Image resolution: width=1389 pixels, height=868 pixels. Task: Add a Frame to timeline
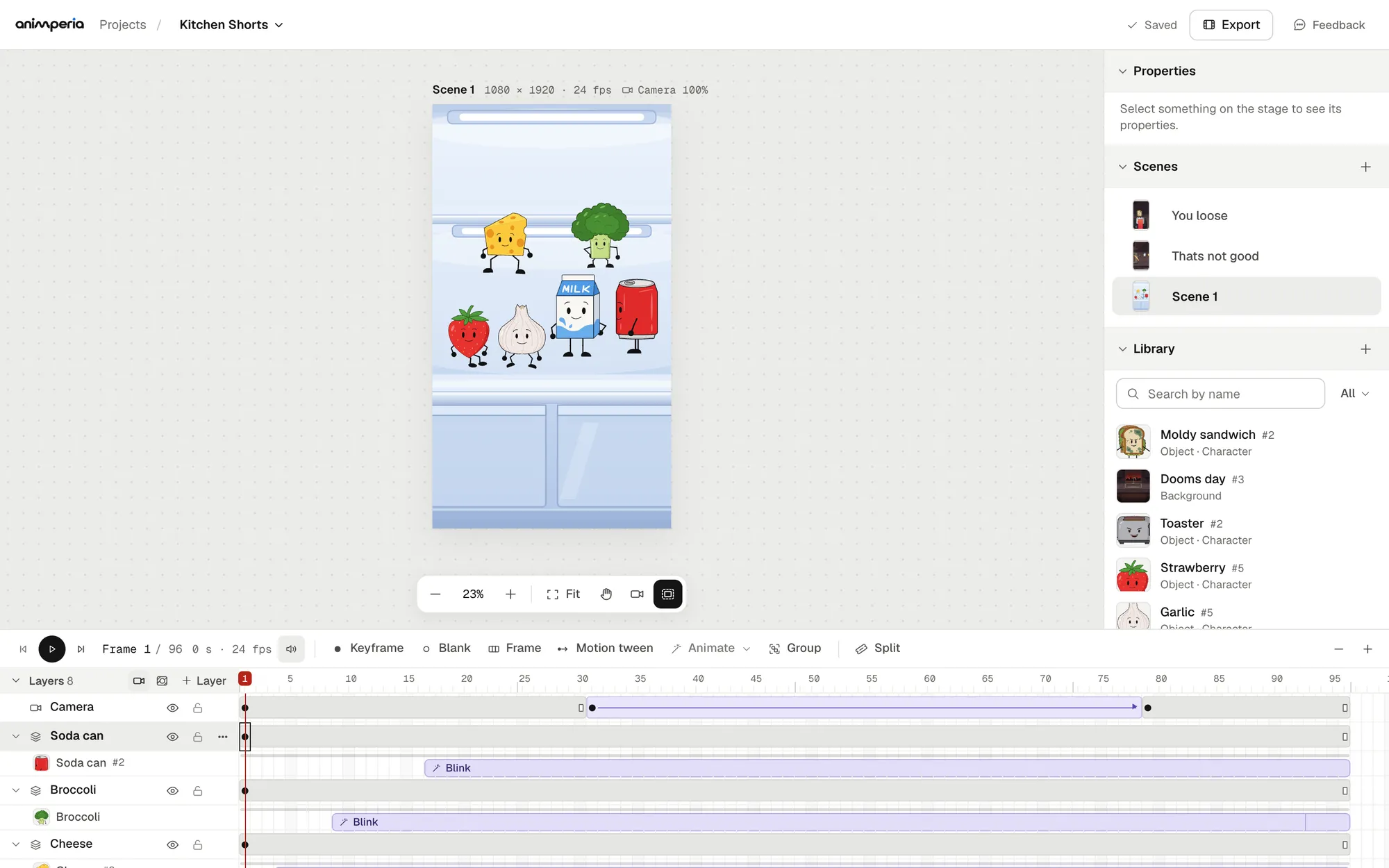(x=515, y=648)
